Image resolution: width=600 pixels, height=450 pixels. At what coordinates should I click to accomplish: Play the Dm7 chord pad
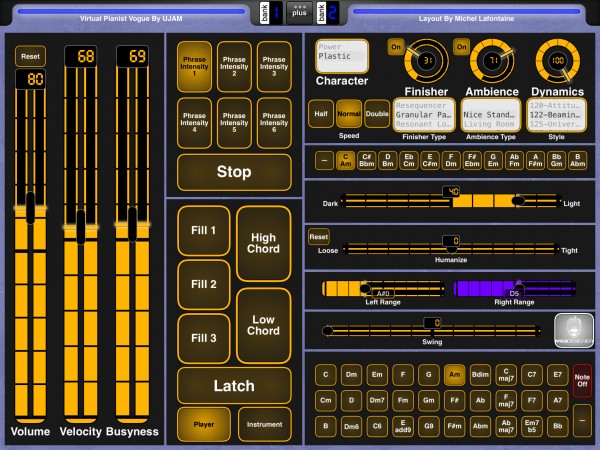click(377, 400)
